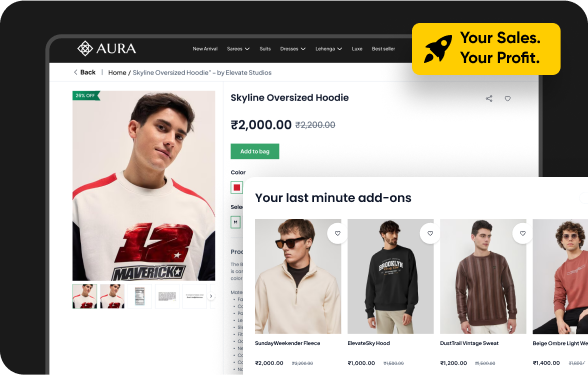Screen dimensions: 588x375
Task: Expand the Dresses dropdown menu
Action: (x=292, y=49)
